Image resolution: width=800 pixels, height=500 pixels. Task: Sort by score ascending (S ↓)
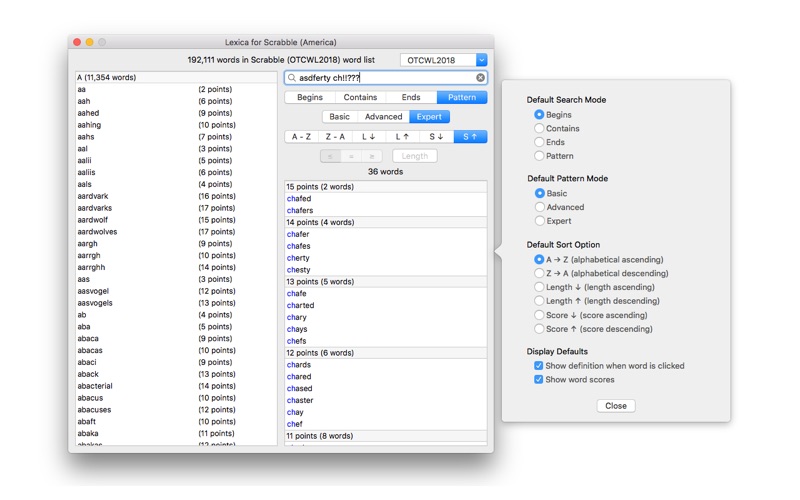coord(436,137)
